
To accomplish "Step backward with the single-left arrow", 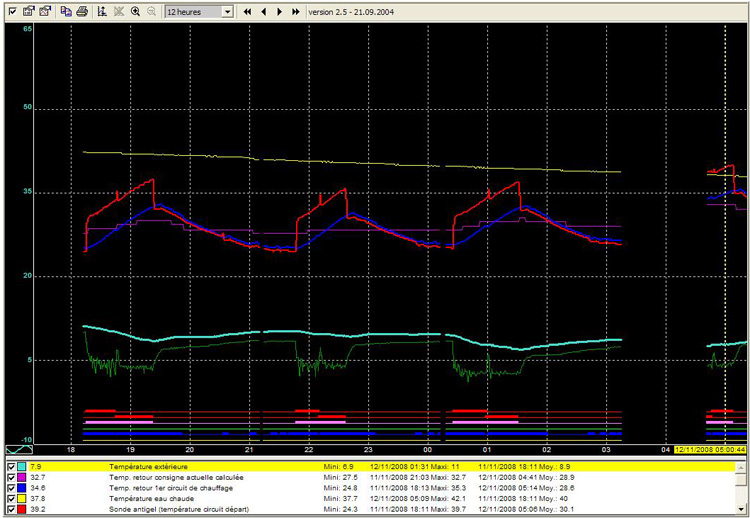I will [264, 11].
